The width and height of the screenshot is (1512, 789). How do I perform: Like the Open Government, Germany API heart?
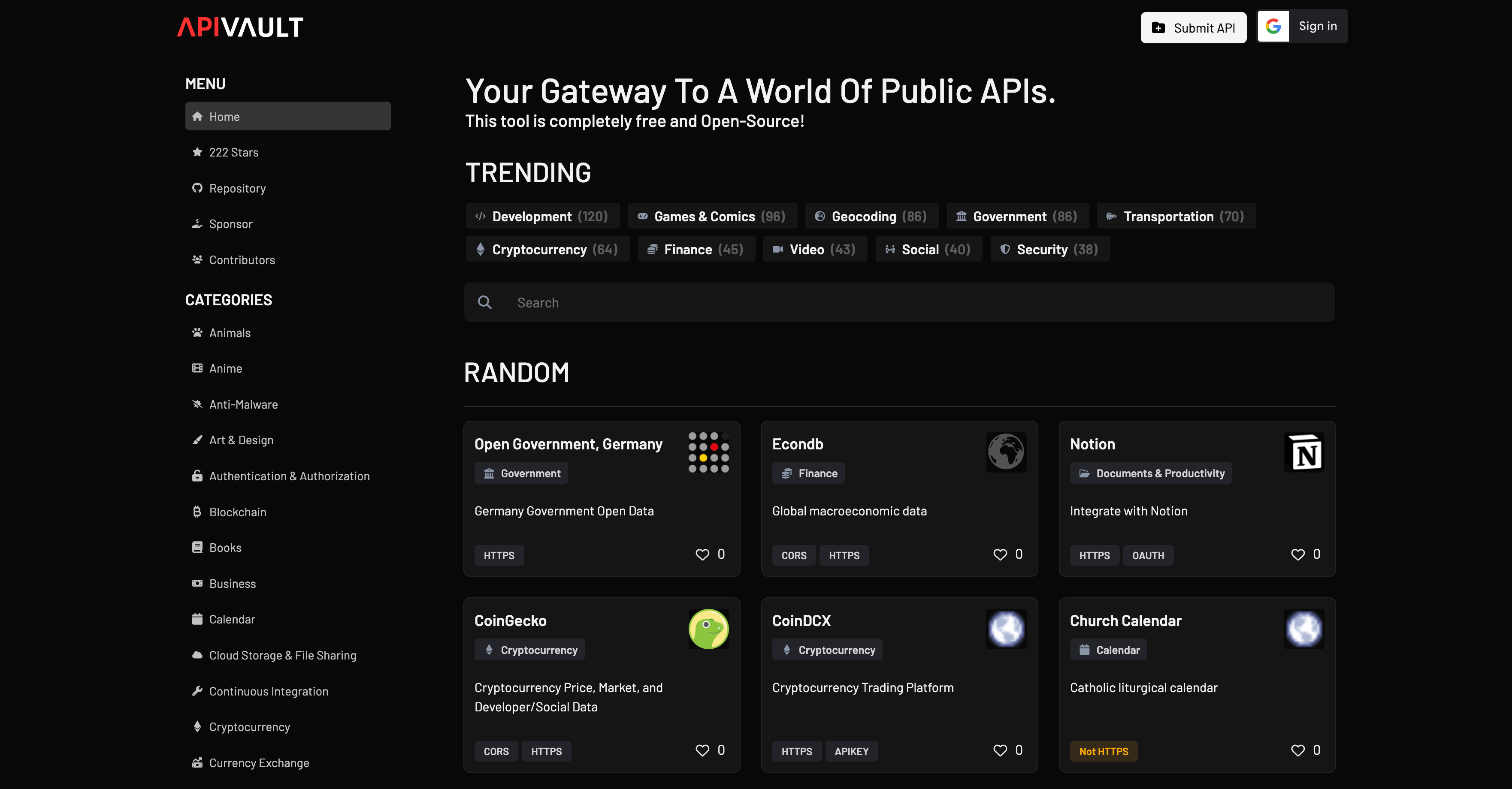coord(702,554)
